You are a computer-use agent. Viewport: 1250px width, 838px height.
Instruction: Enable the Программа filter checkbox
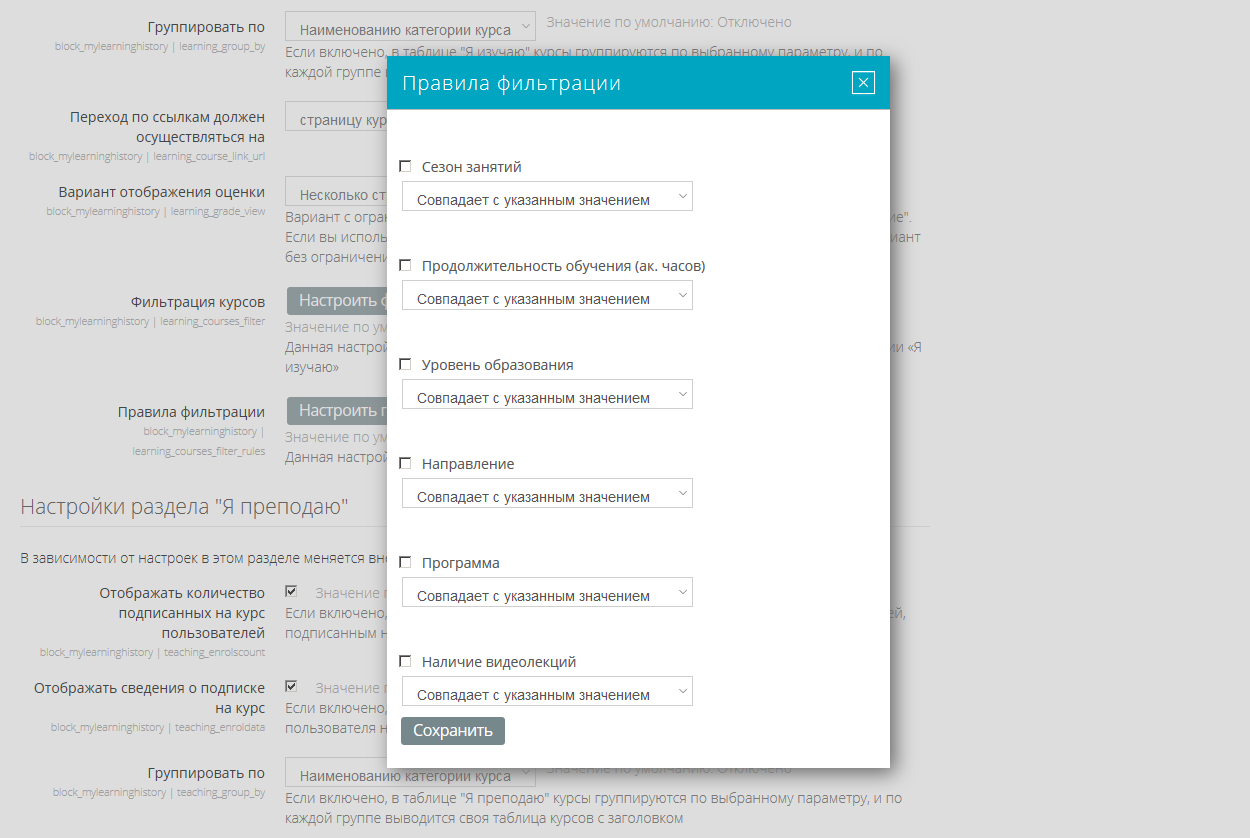pos(405,563)
